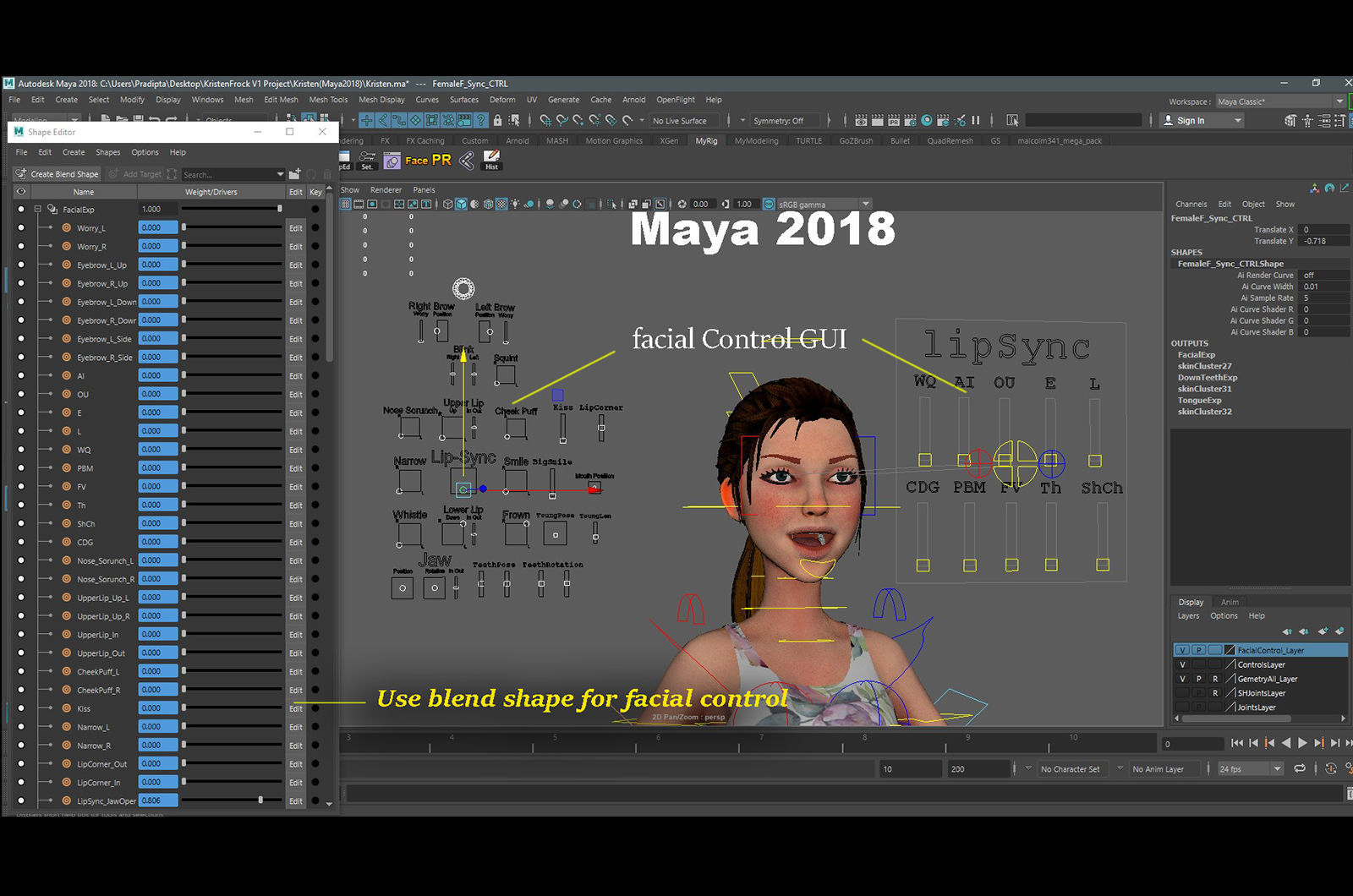Screen dimensions: 1353x896
Task: Toggle visibility dot for FacialExp
Action: (x=21, y=209)
